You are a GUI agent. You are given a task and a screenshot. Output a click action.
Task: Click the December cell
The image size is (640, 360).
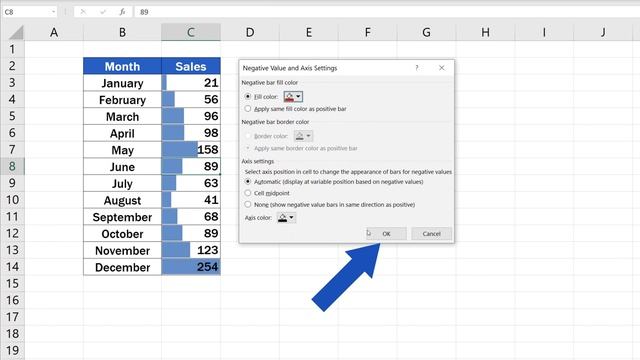(122, 267)
